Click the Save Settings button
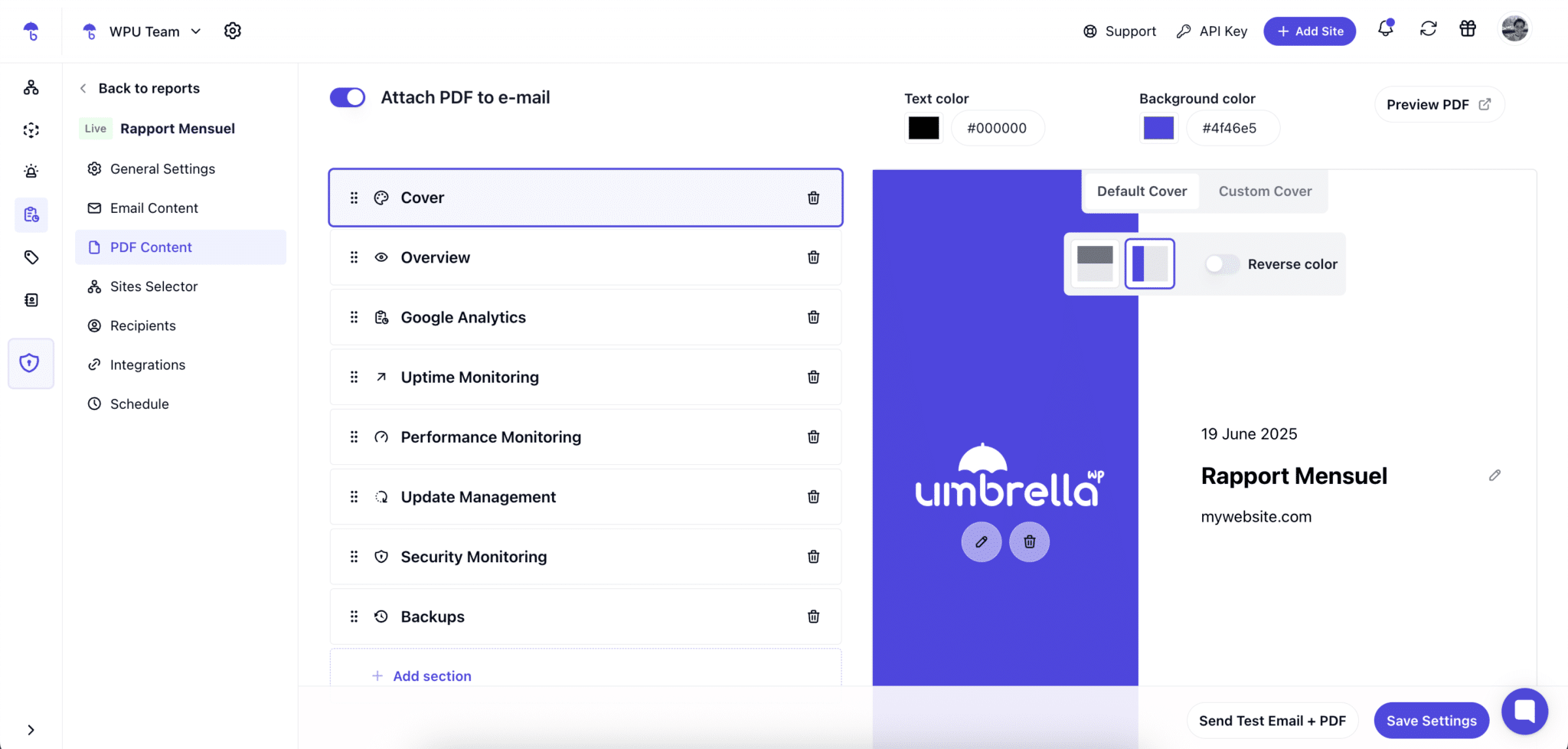 click(x=1430, y=720)
